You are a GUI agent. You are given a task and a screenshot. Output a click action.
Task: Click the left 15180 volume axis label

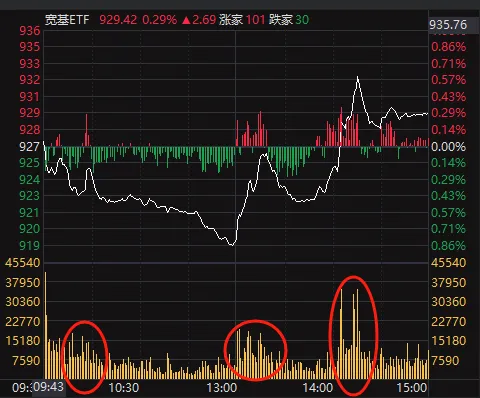pyautogui.click(x=22, y=341)
